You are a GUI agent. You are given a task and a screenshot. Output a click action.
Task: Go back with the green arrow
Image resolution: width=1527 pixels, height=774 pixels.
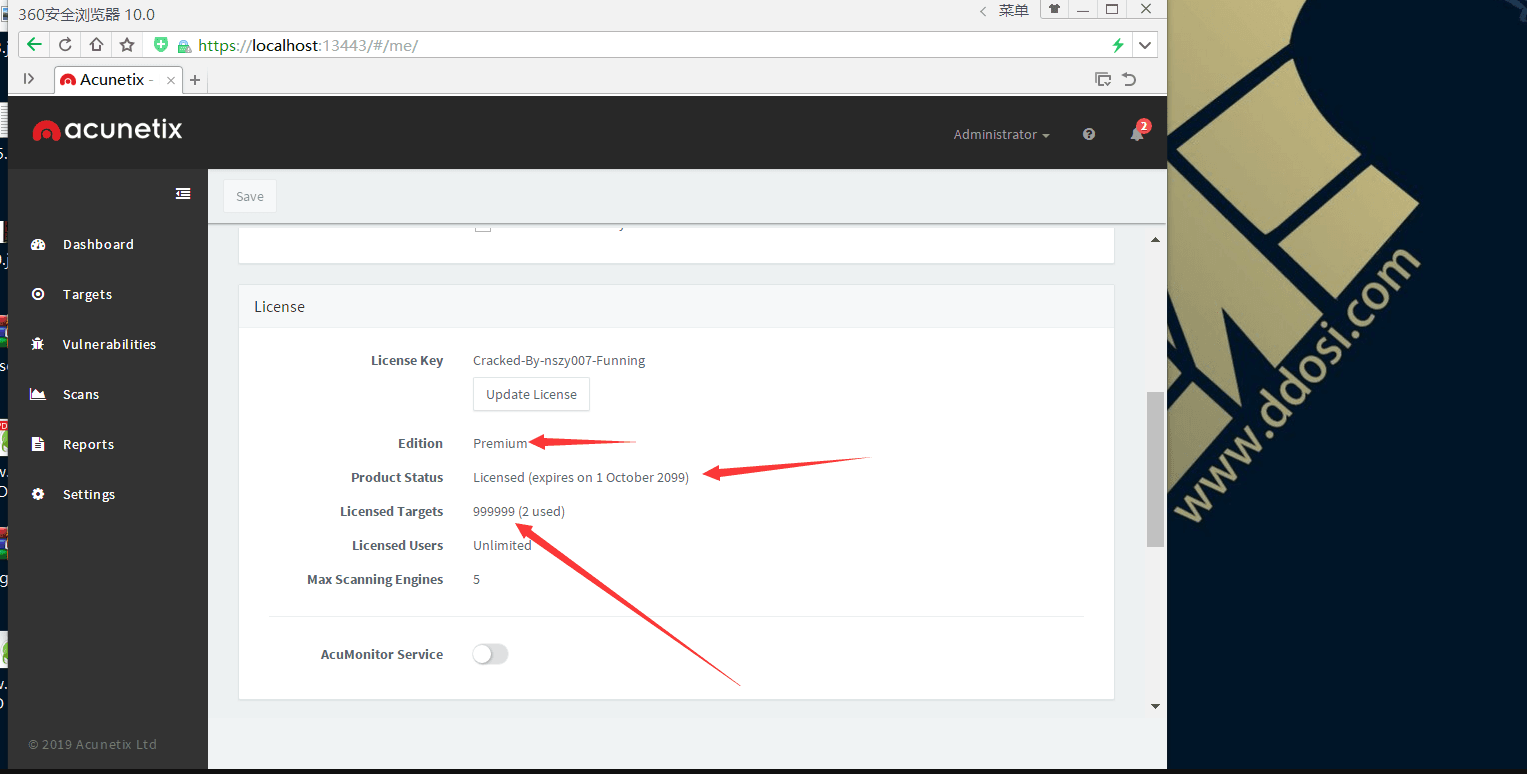pos(34,45)
